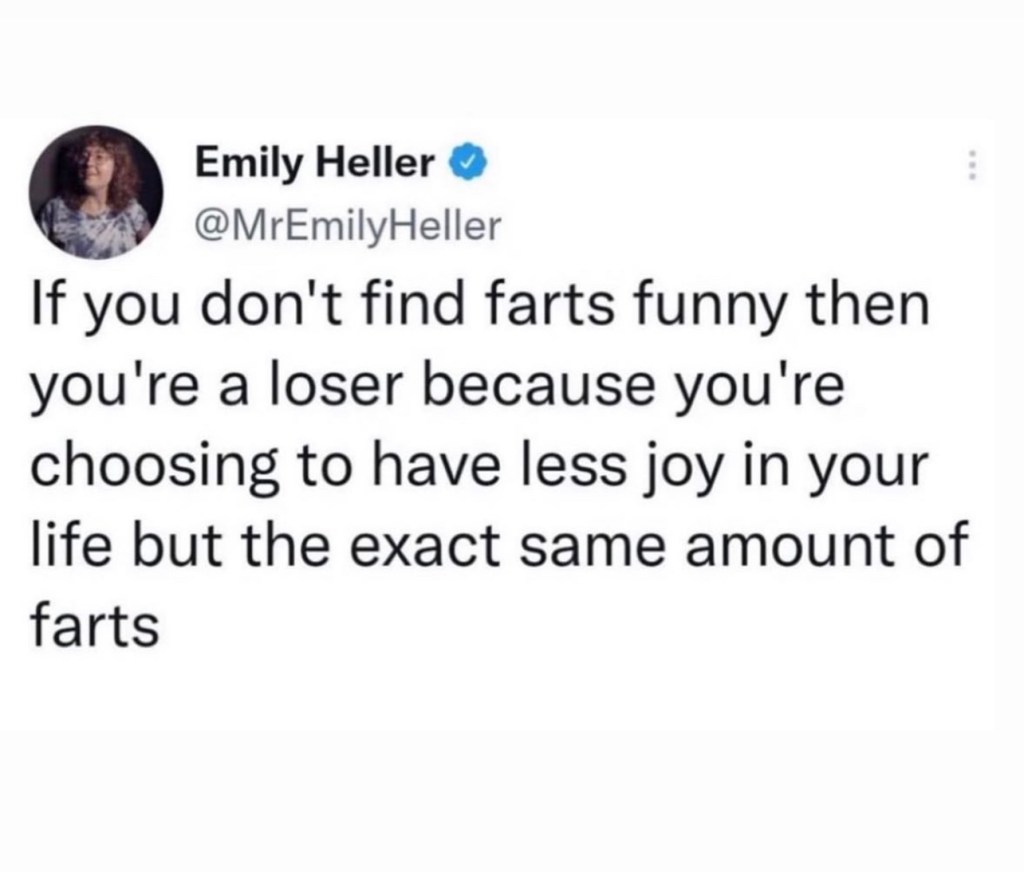
Task: Click the display name Emily Heller
Action: tap(315, 160)
